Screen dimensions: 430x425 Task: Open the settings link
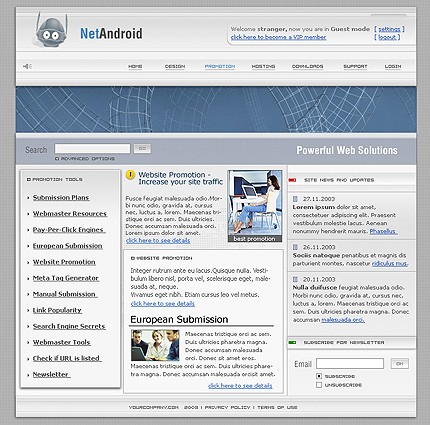point(389,29)
